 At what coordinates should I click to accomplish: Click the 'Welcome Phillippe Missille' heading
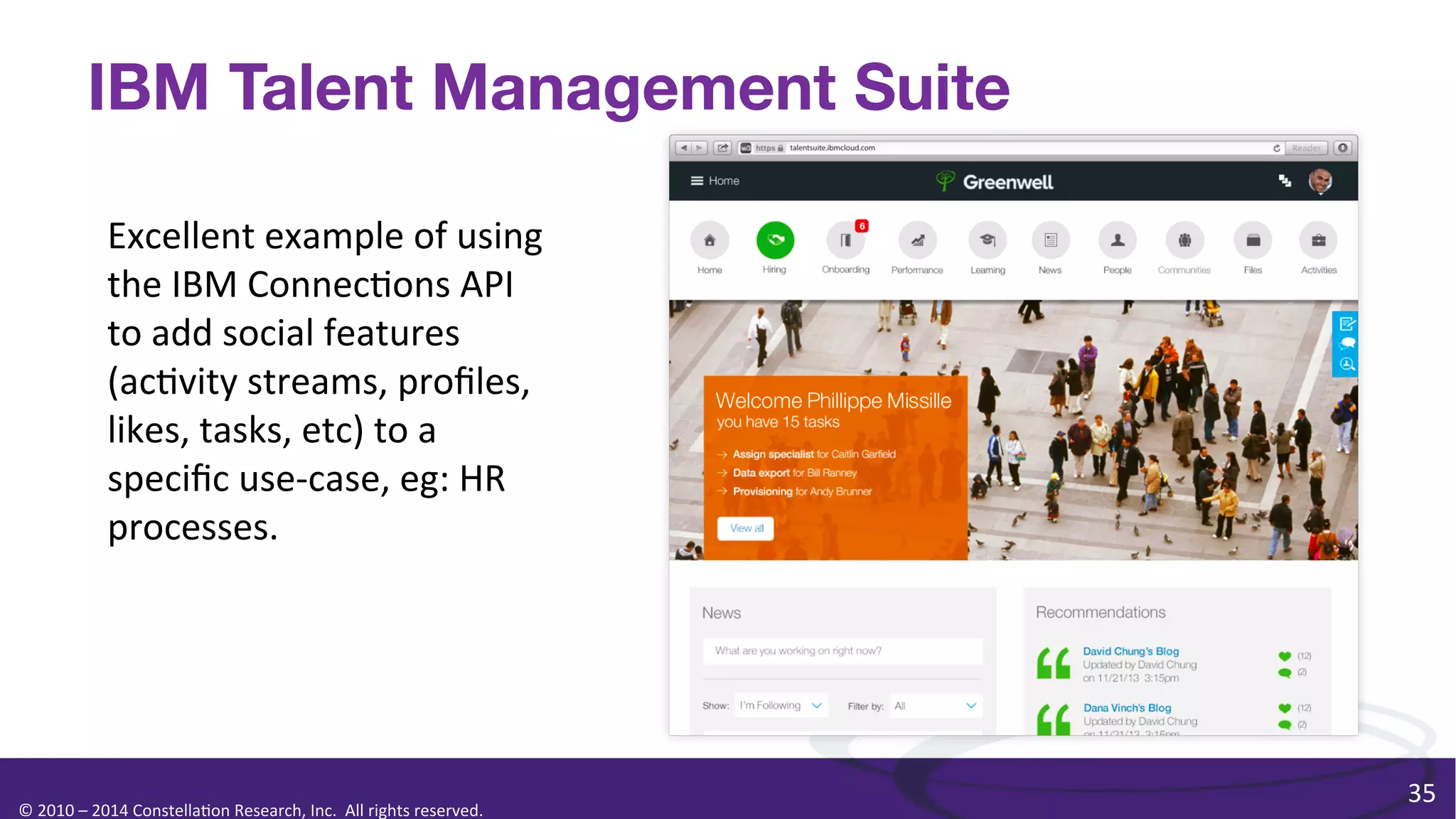[833, 401]
